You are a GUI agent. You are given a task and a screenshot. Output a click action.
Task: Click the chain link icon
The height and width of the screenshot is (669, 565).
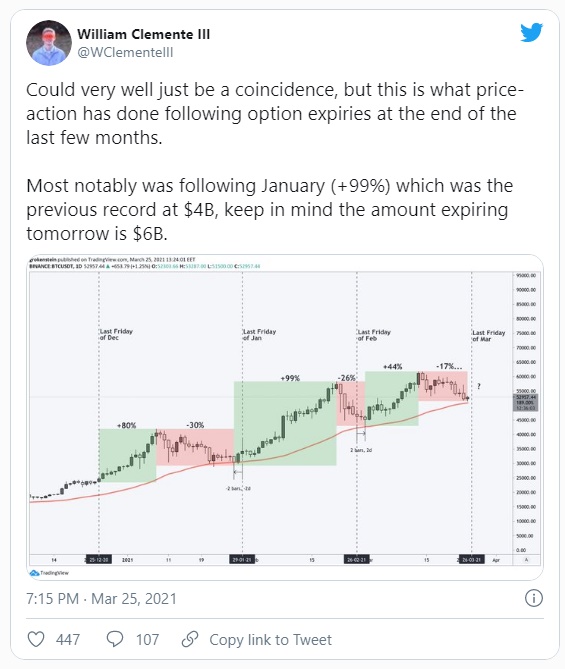[x=190, y=639]
